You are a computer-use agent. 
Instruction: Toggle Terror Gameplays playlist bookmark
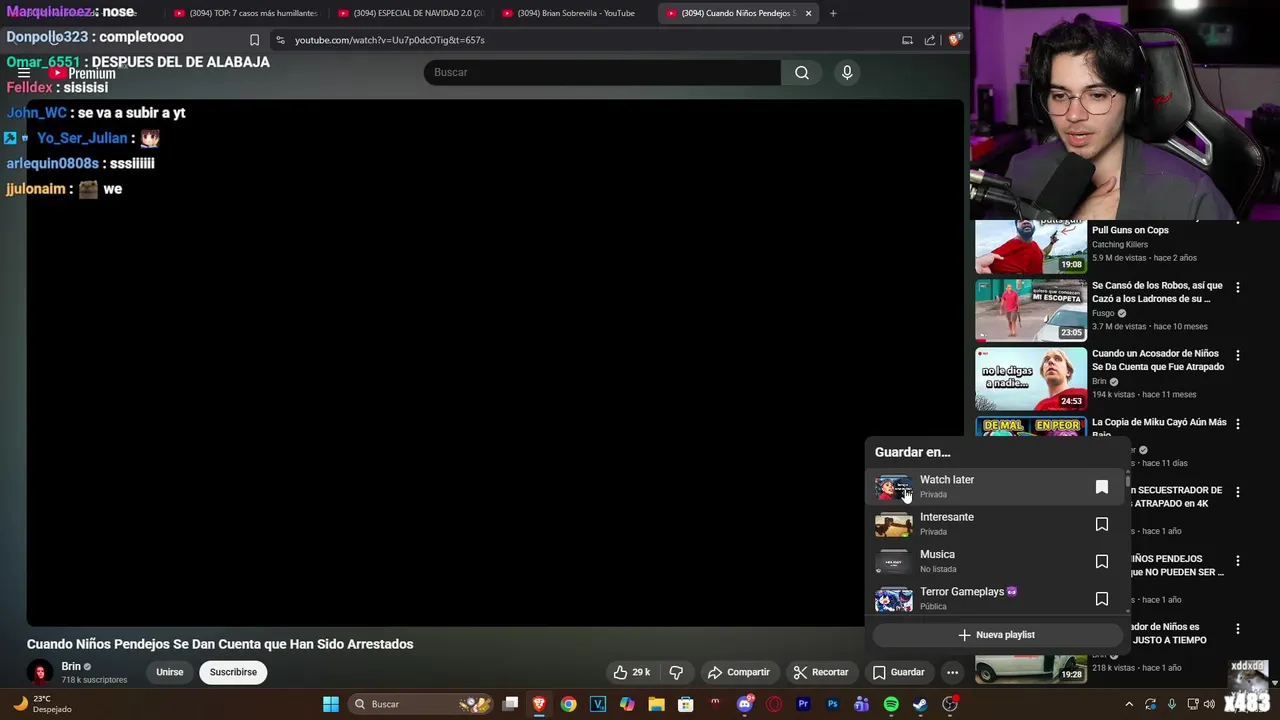(1101, 599)
